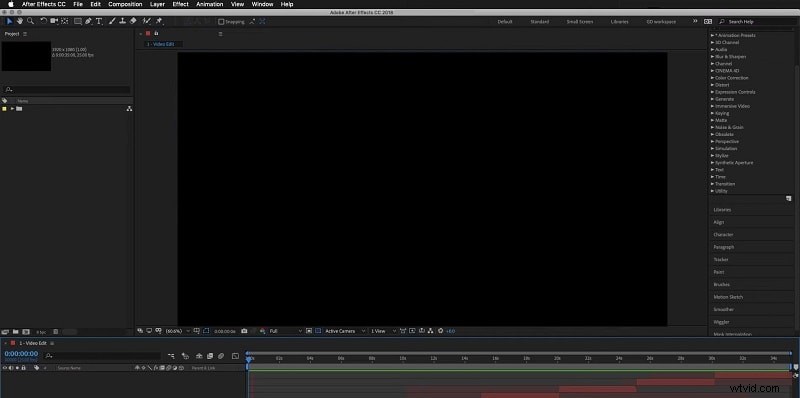Open the Composition menu

tap(125, 4)
